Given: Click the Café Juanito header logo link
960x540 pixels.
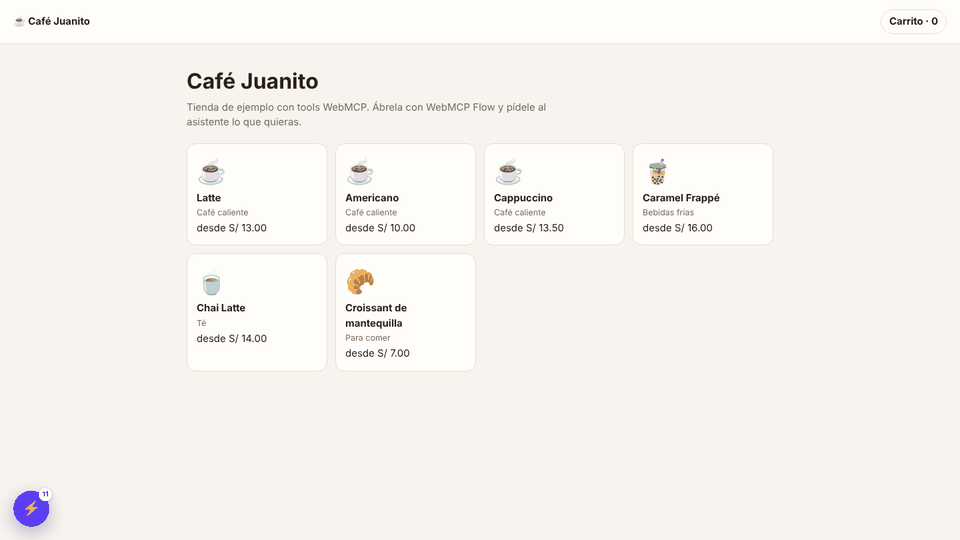Looking at the screenshot, I should point(52,21).
